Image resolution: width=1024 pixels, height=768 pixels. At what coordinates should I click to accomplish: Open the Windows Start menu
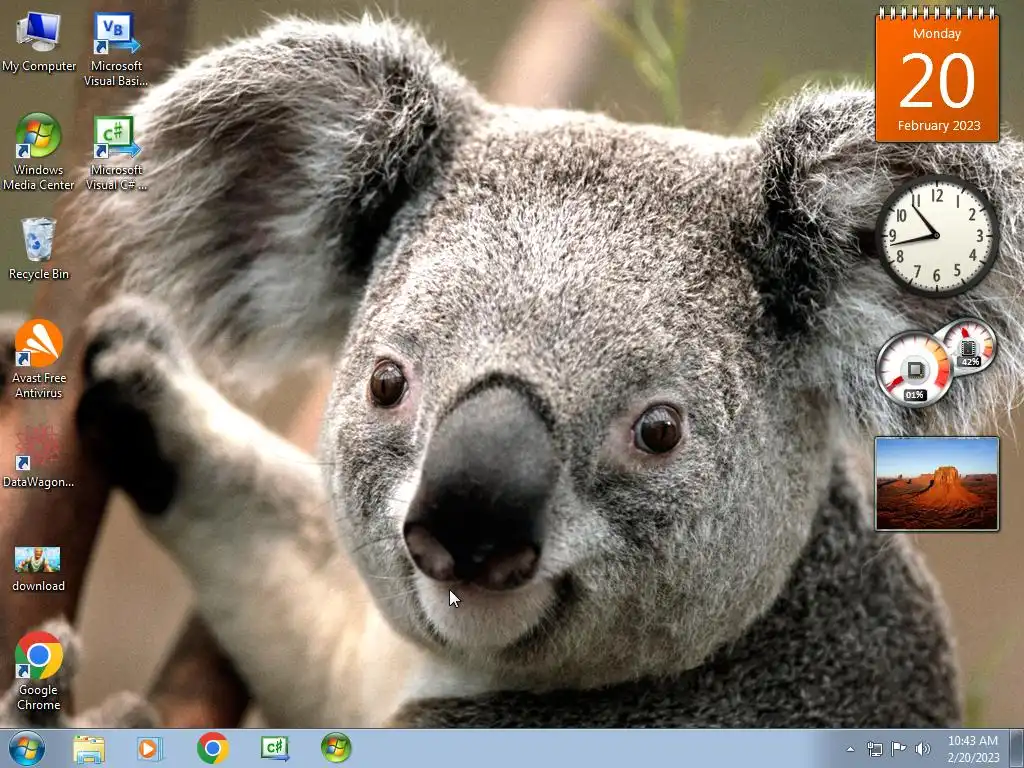27,748
